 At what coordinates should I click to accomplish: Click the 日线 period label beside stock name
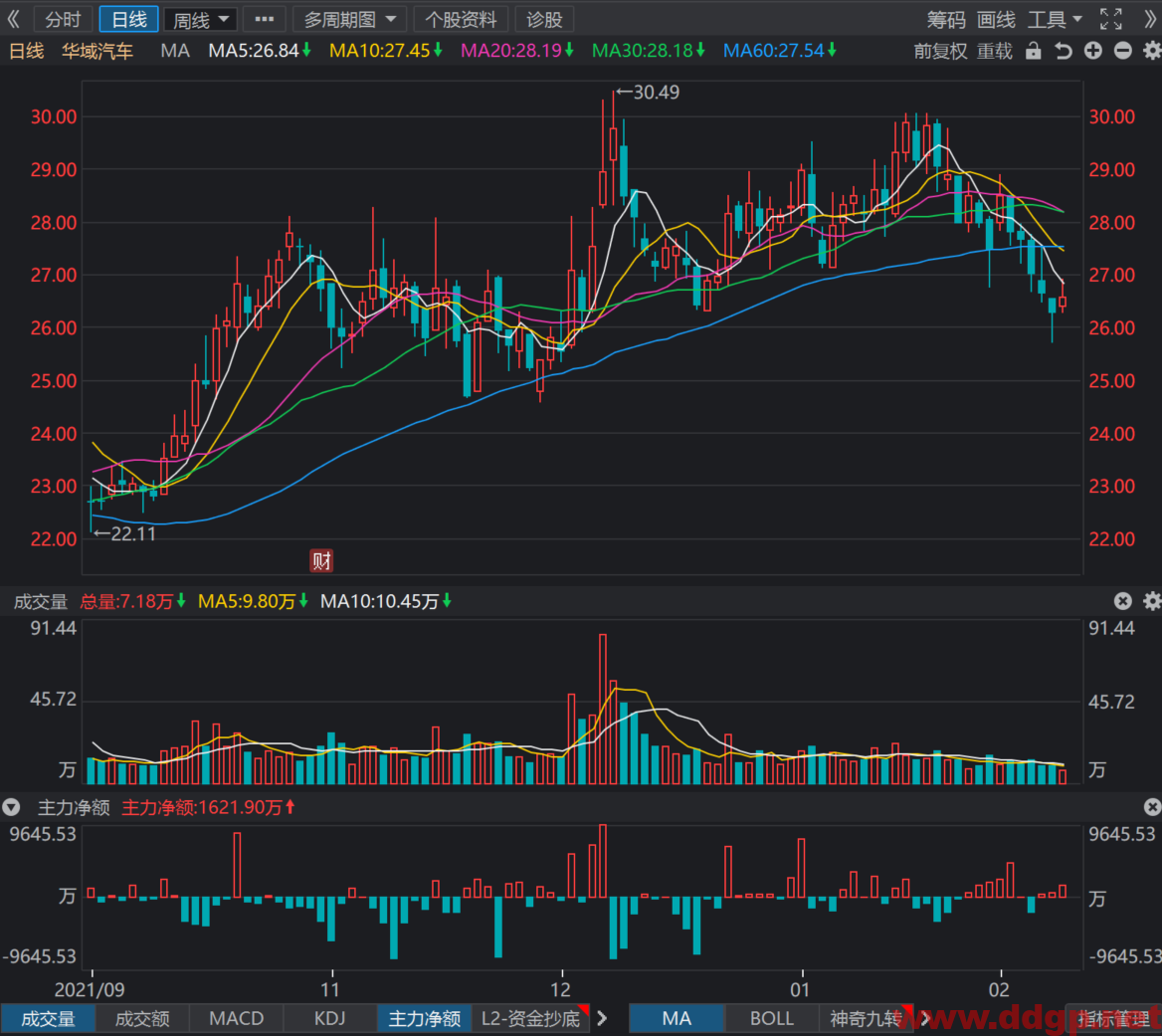[27, 51]
